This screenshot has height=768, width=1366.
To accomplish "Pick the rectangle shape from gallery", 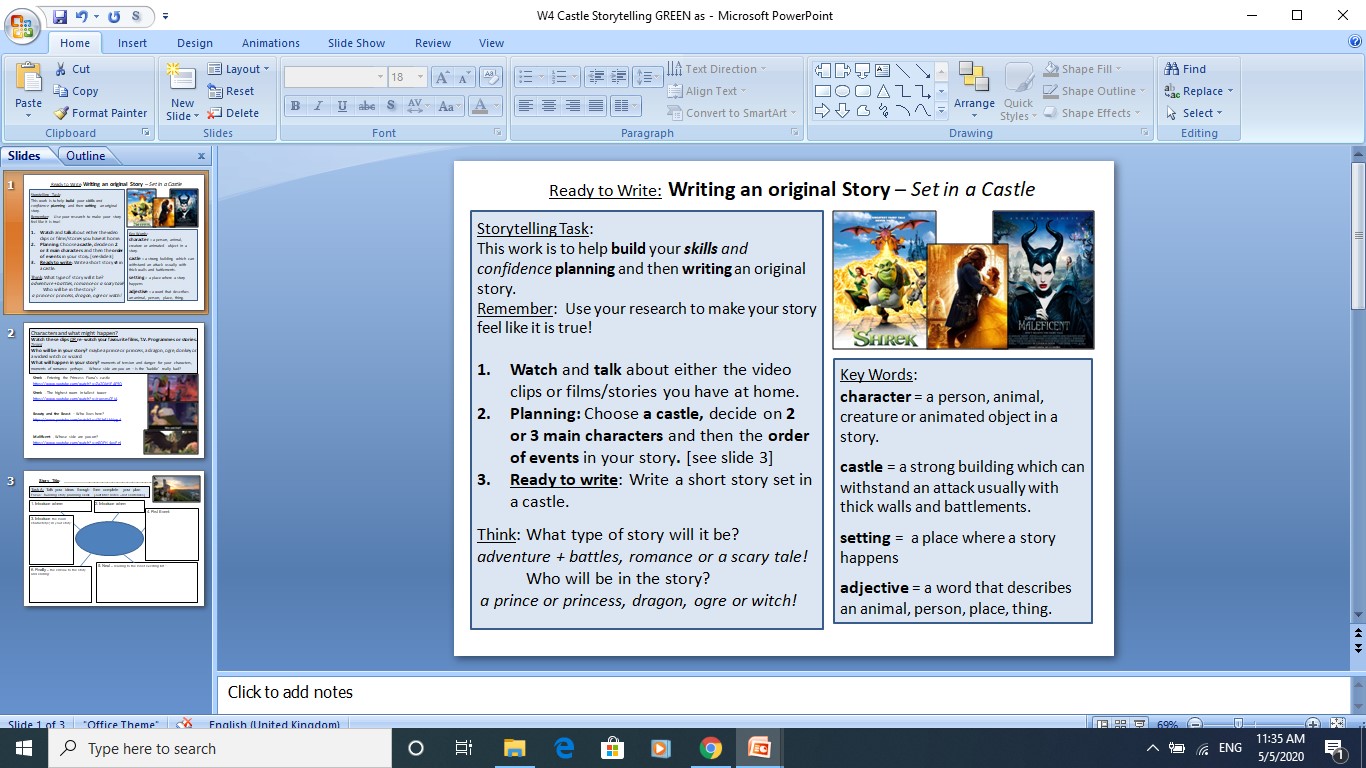I will pos(823,91).
